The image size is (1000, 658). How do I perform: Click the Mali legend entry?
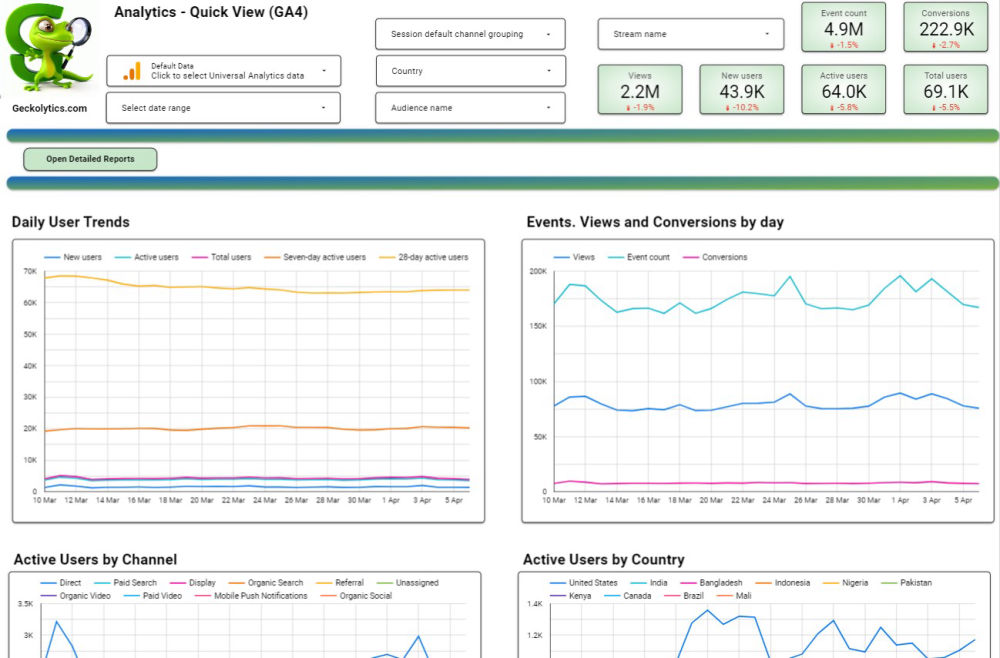(x=734, y=596)
